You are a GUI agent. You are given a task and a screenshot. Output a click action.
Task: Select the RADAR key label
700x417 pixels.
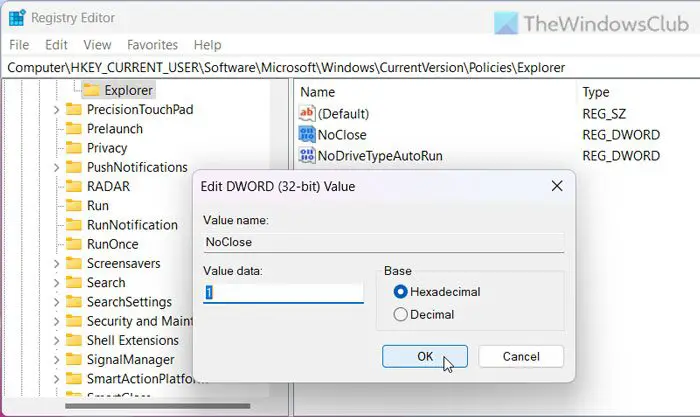point(108,186)
